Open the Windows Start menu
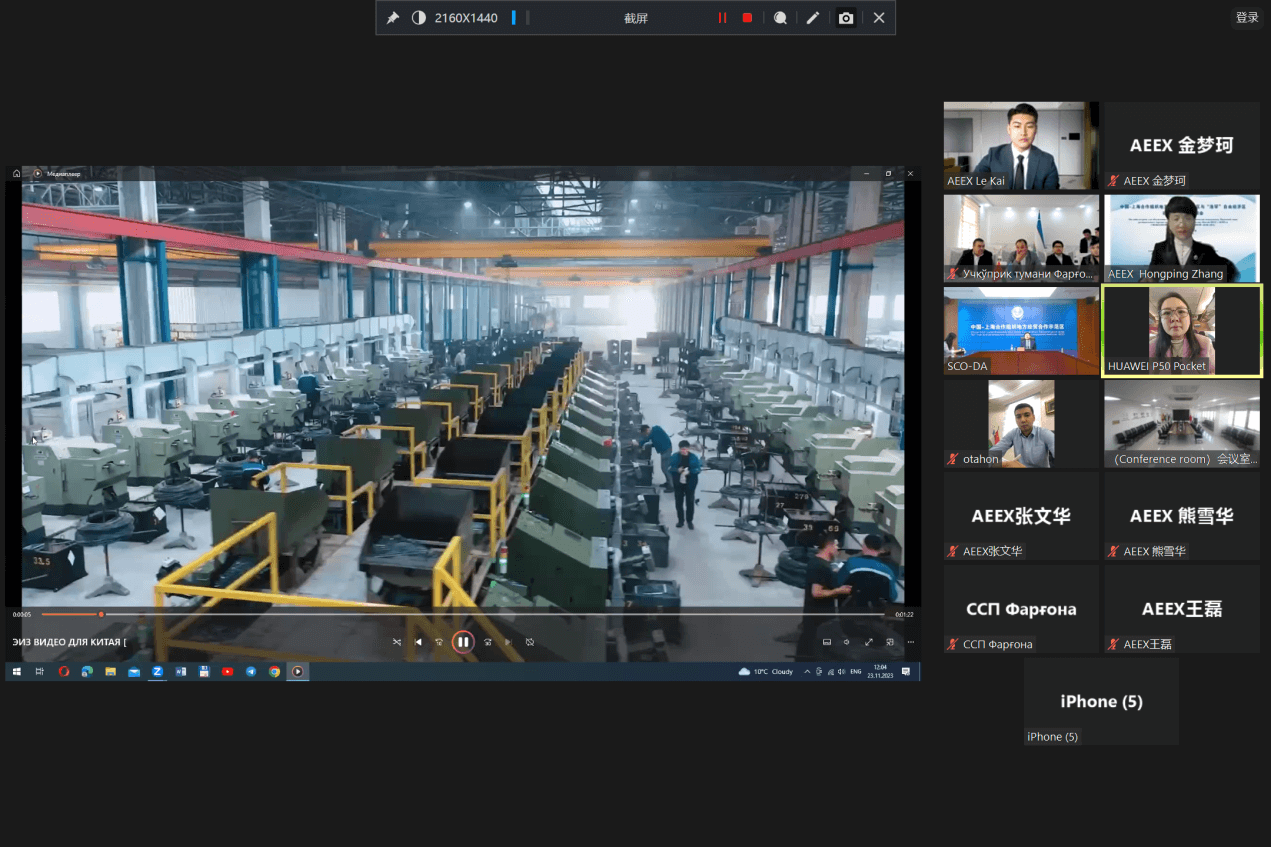Viewport: 1271px width, 847px height. click(x=17, y=672)
